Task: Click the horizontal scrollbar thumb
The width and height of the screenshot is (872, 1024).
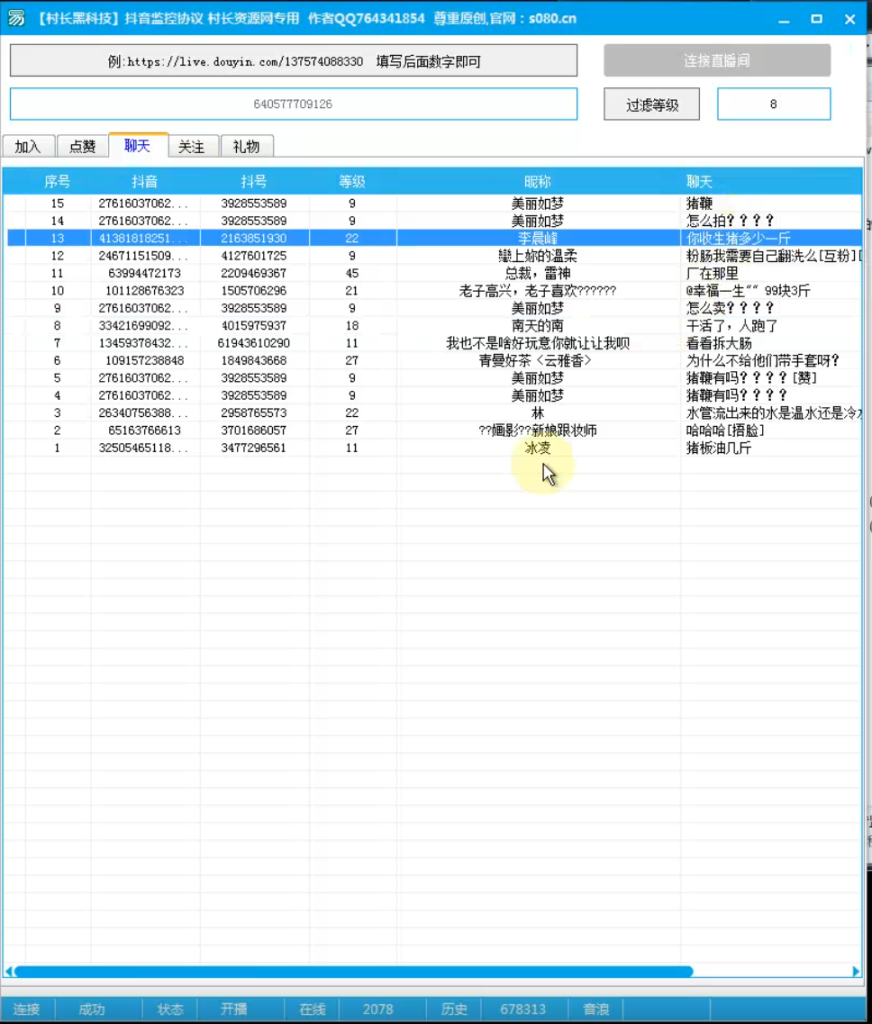Action: 353,971
